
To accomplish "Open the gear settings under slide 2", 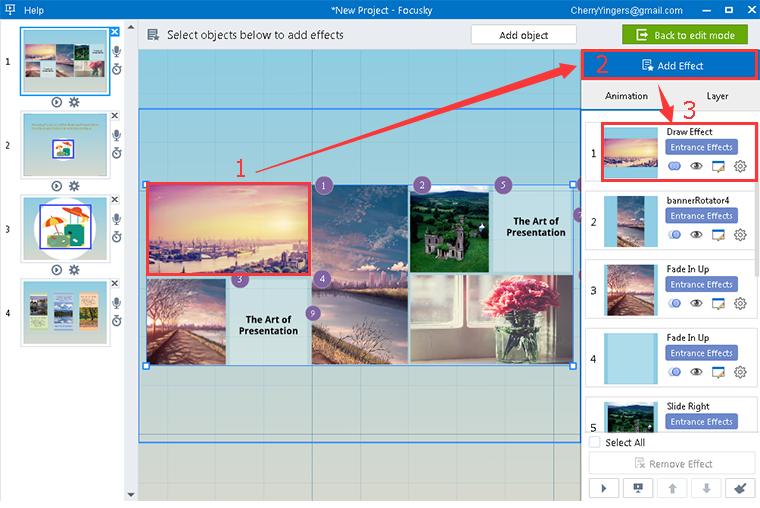I will click(74, 186).
